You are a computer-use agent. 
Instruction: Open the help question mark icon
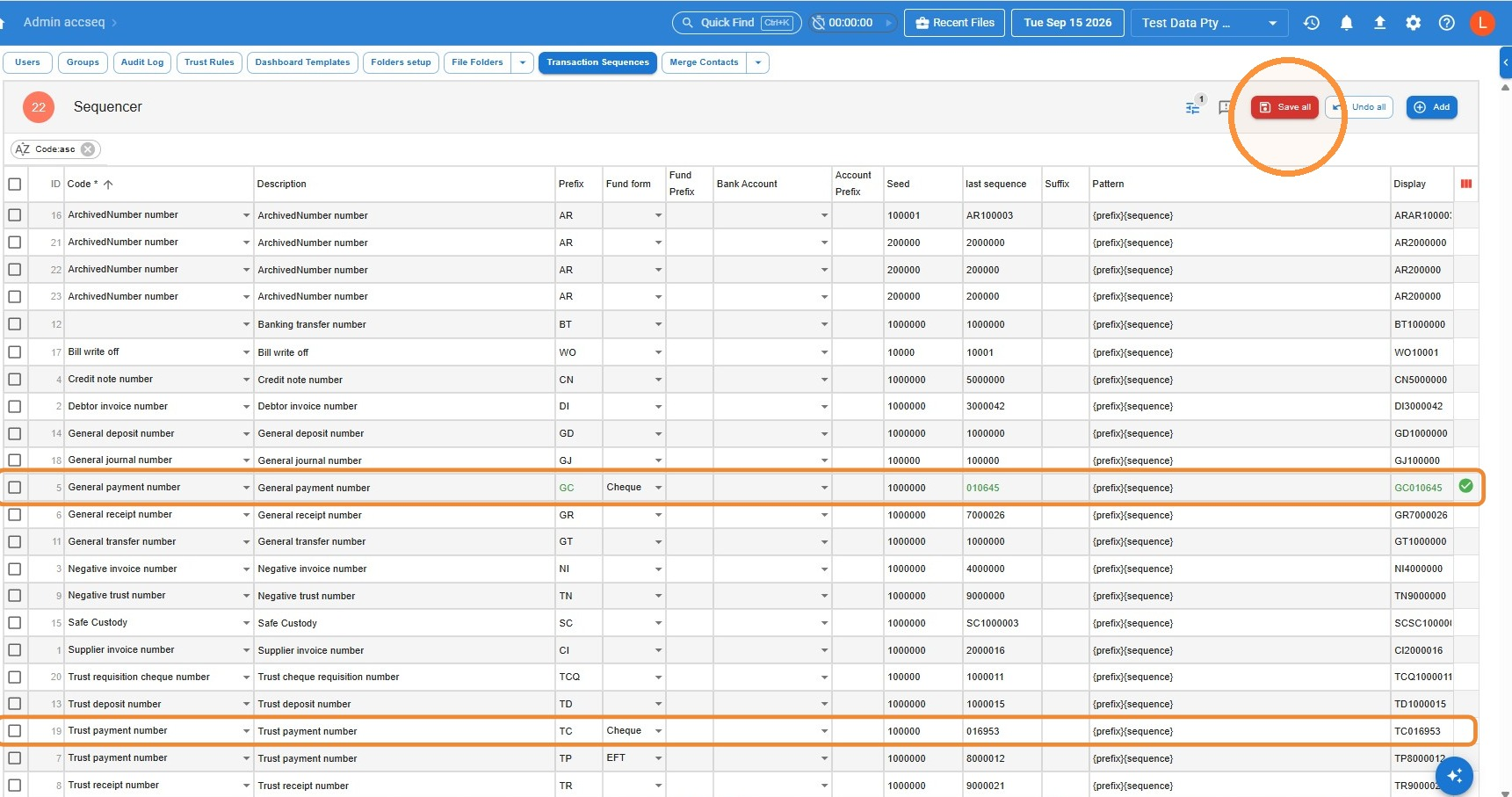point(1447,23)
